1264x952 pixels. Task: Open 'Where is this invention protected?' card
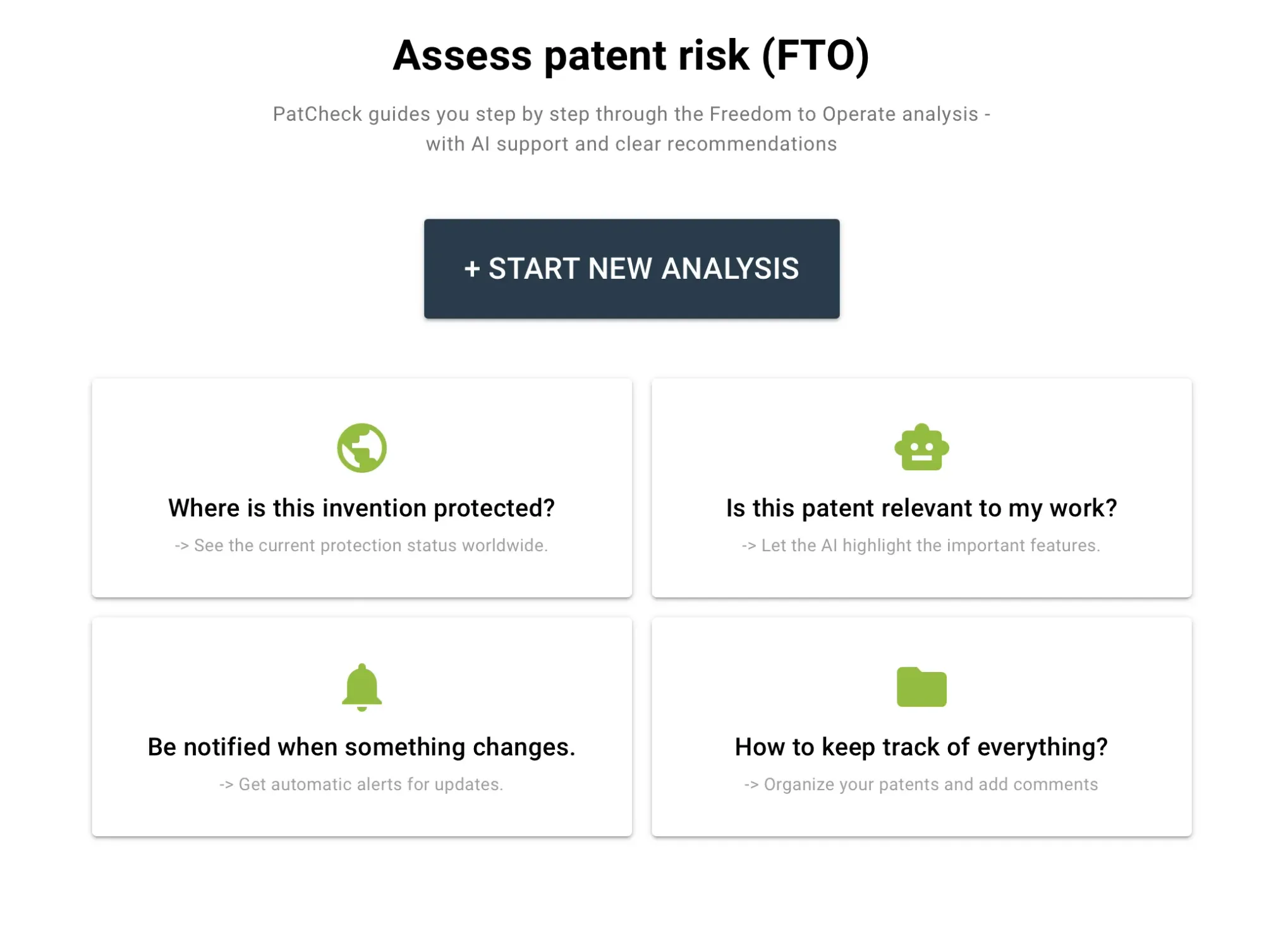coord(362,507)
